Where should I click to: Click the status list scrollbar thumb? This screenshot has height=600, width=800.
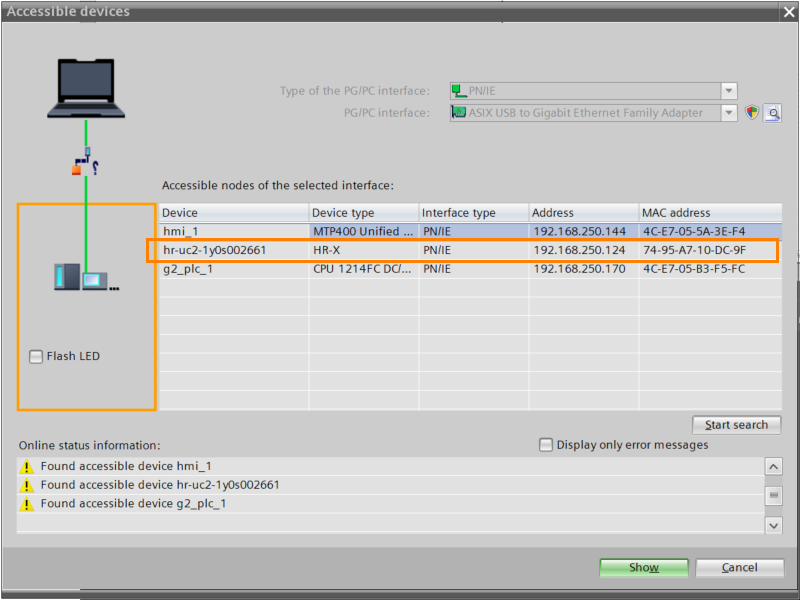click(773, 495)
